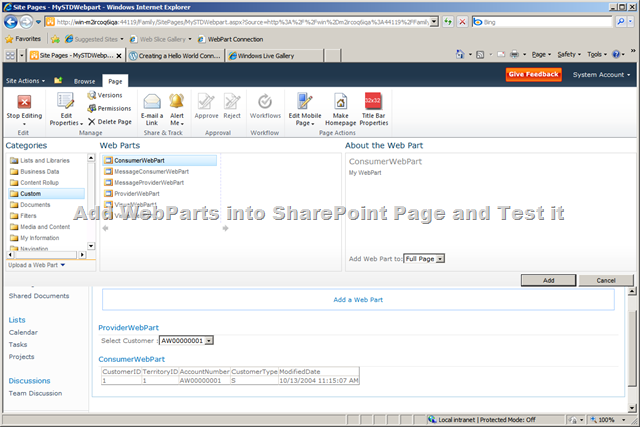Click the Stop Editing ribbon icon
This screenshot has height=427, width=640.
tap(24, 102)
